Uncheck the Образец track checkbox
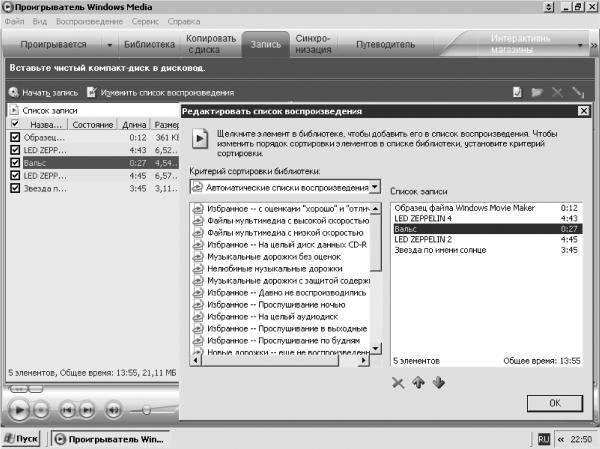600x449 pixels. tap(15, 137)
